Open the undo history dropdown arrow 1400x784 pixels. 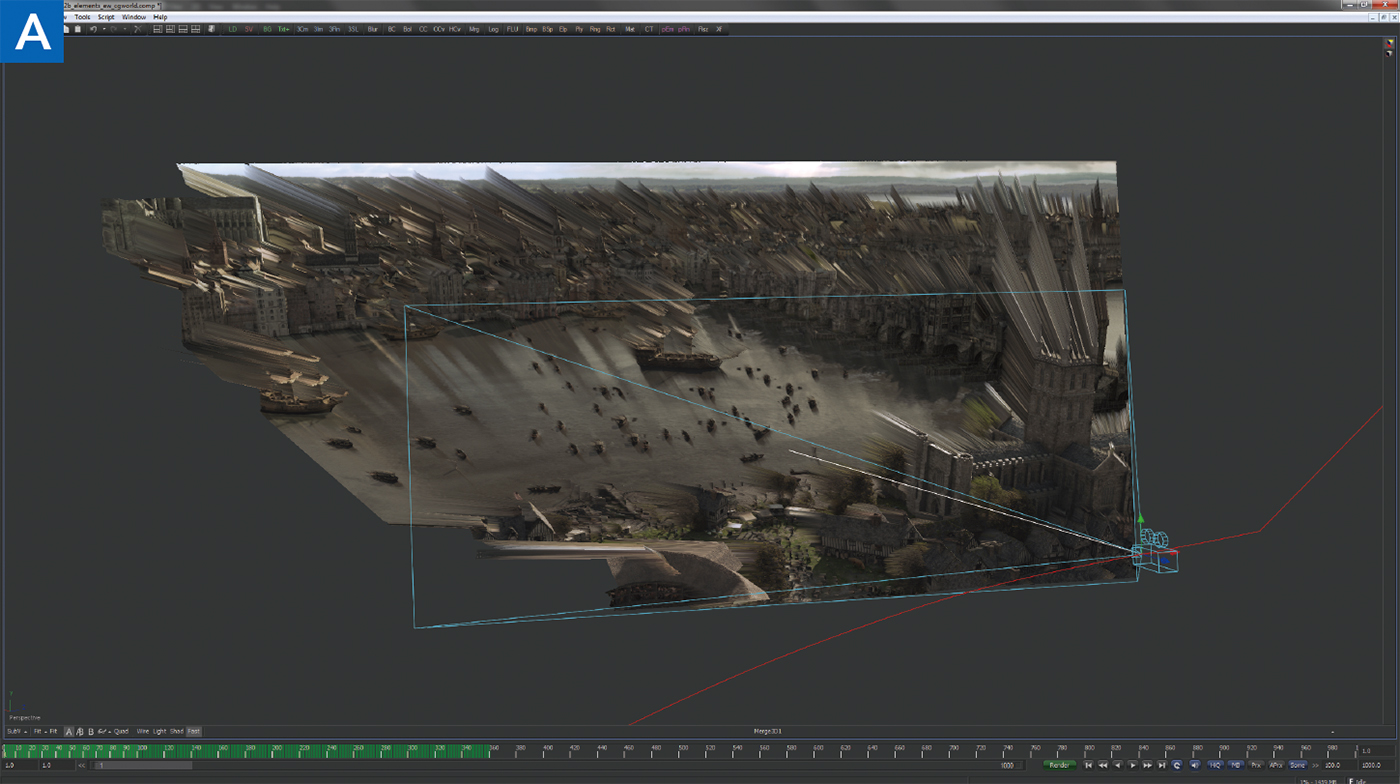(104, 29)
